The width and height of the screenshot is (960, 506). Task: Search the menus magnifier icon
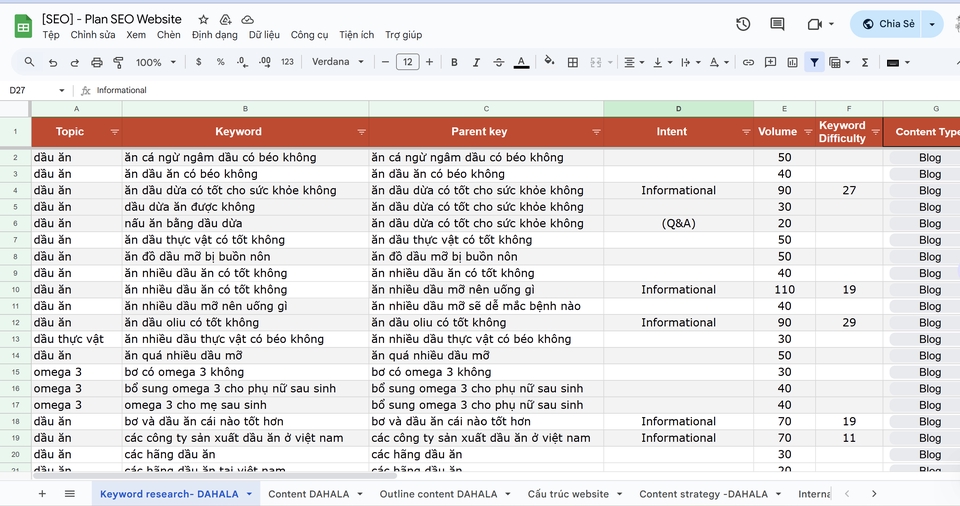click(29, 62)
